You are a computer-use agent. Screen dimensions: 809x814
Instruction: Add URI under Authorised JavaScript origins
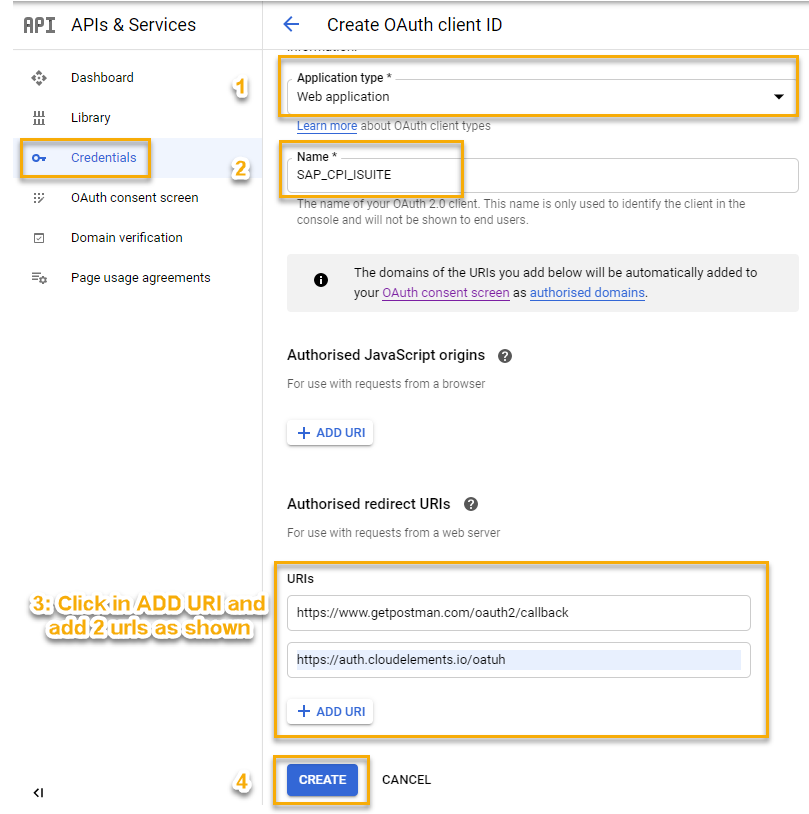click(x=330, y=433)
